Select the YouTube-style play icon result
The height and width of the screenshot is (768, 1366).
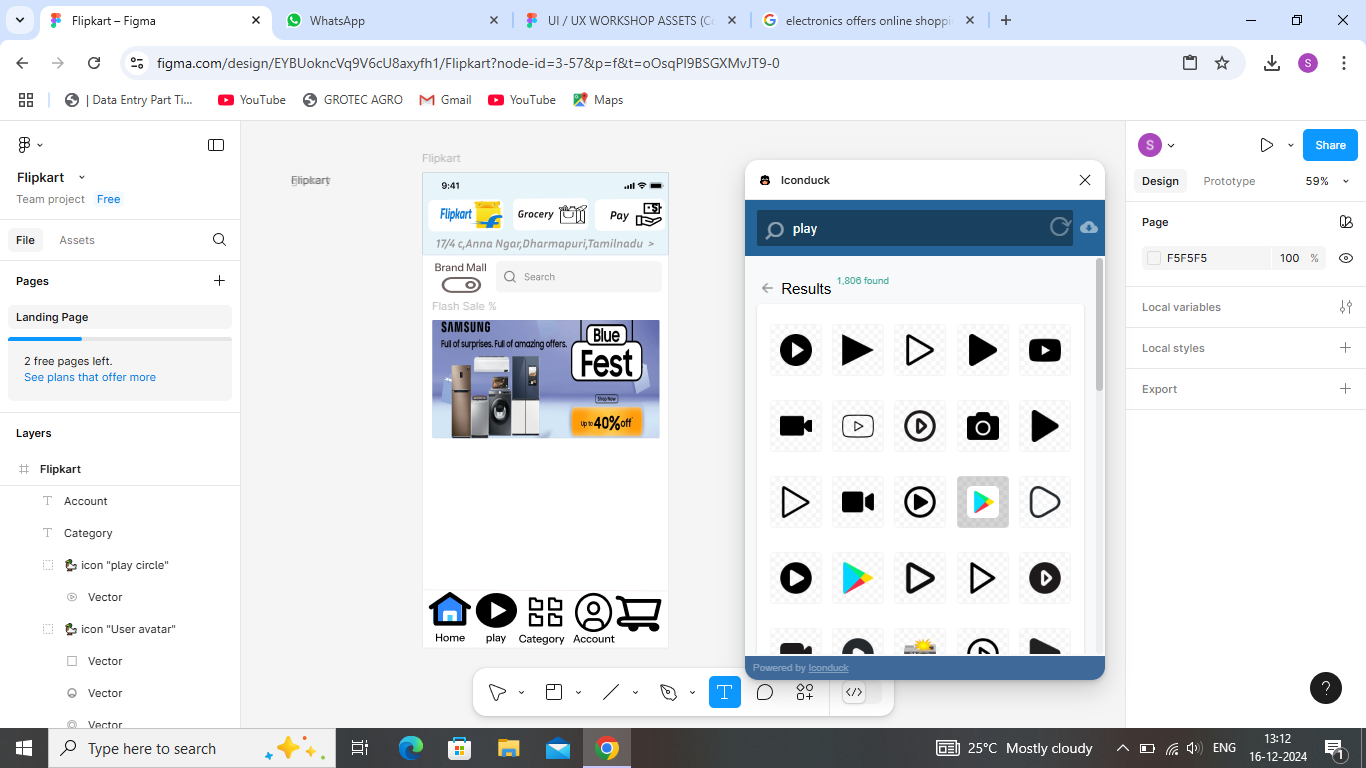(1045, 350)
